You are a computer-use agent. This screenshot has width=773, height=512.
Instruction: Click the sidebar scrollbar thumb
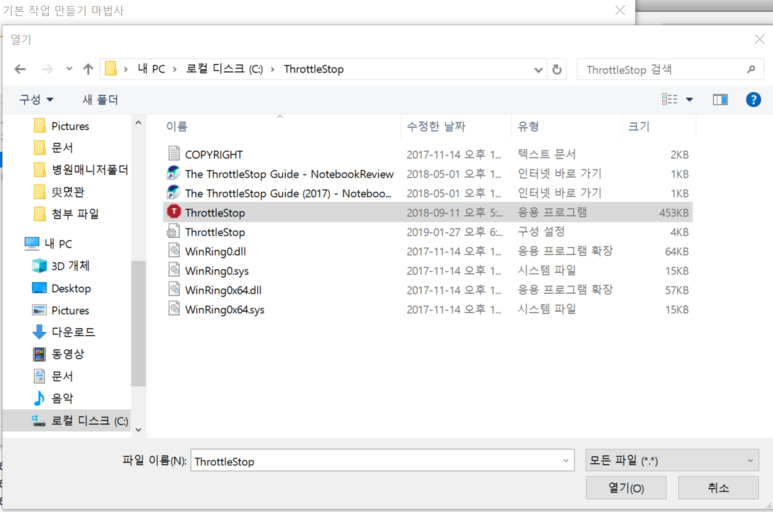click(139, 323)
